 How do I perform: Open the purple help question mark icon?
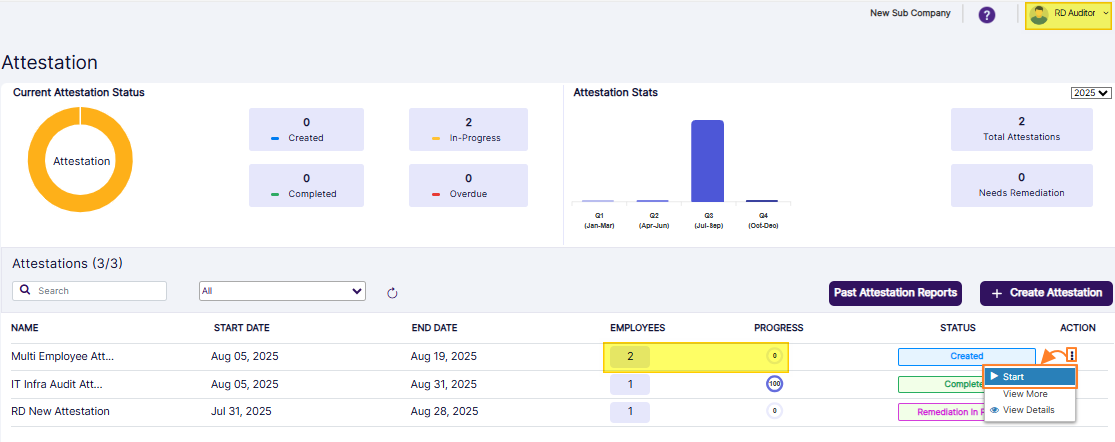coord(986,15)
